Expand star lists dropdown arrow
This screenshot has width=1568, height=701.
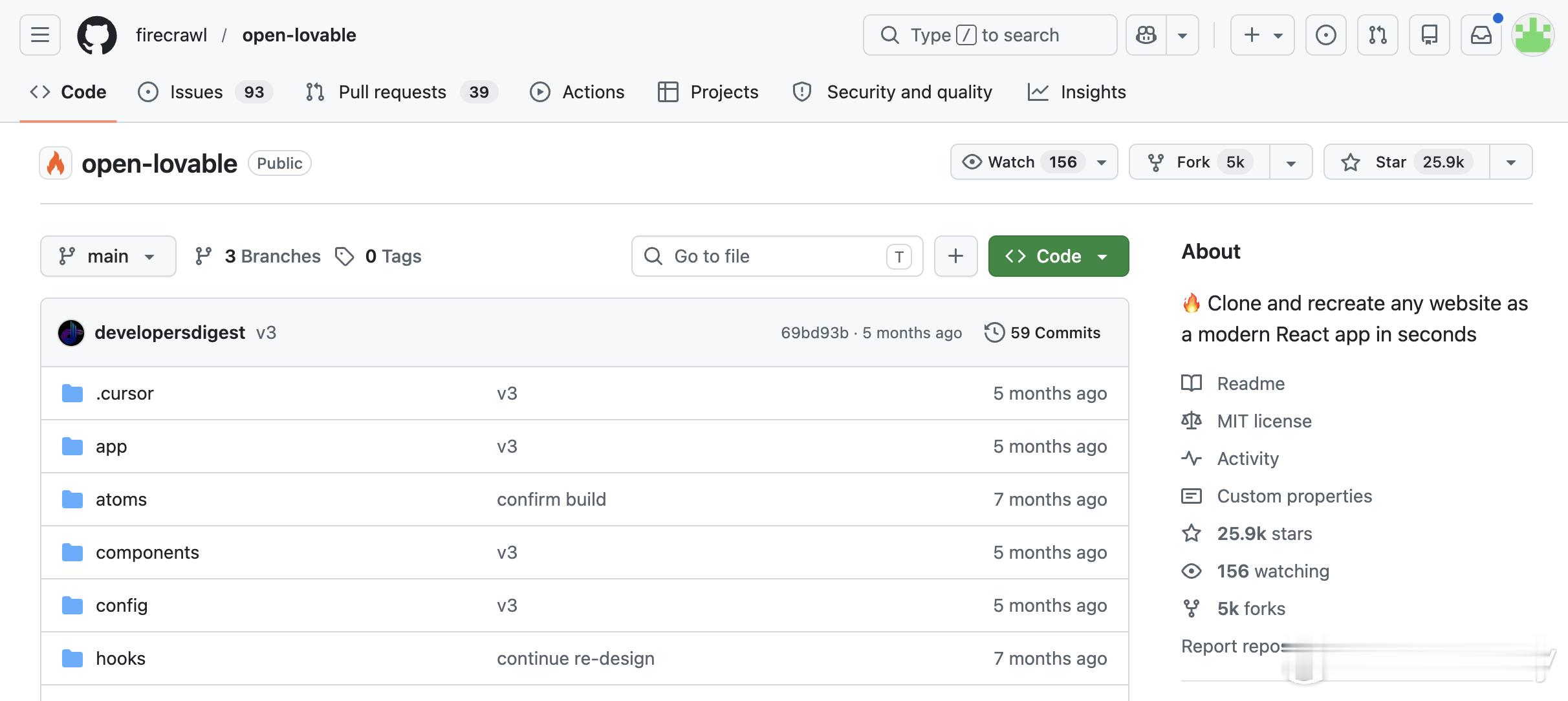click(x=1510, y=162)
